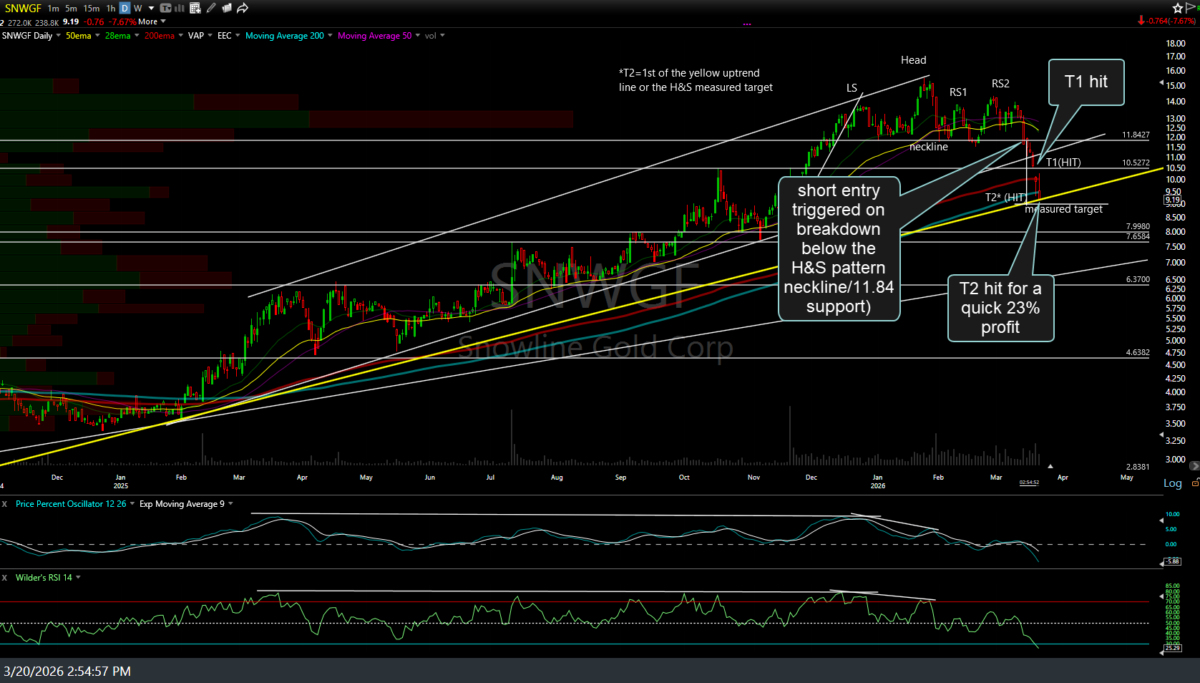Toggle the Log scale option

pos(1172,483)
